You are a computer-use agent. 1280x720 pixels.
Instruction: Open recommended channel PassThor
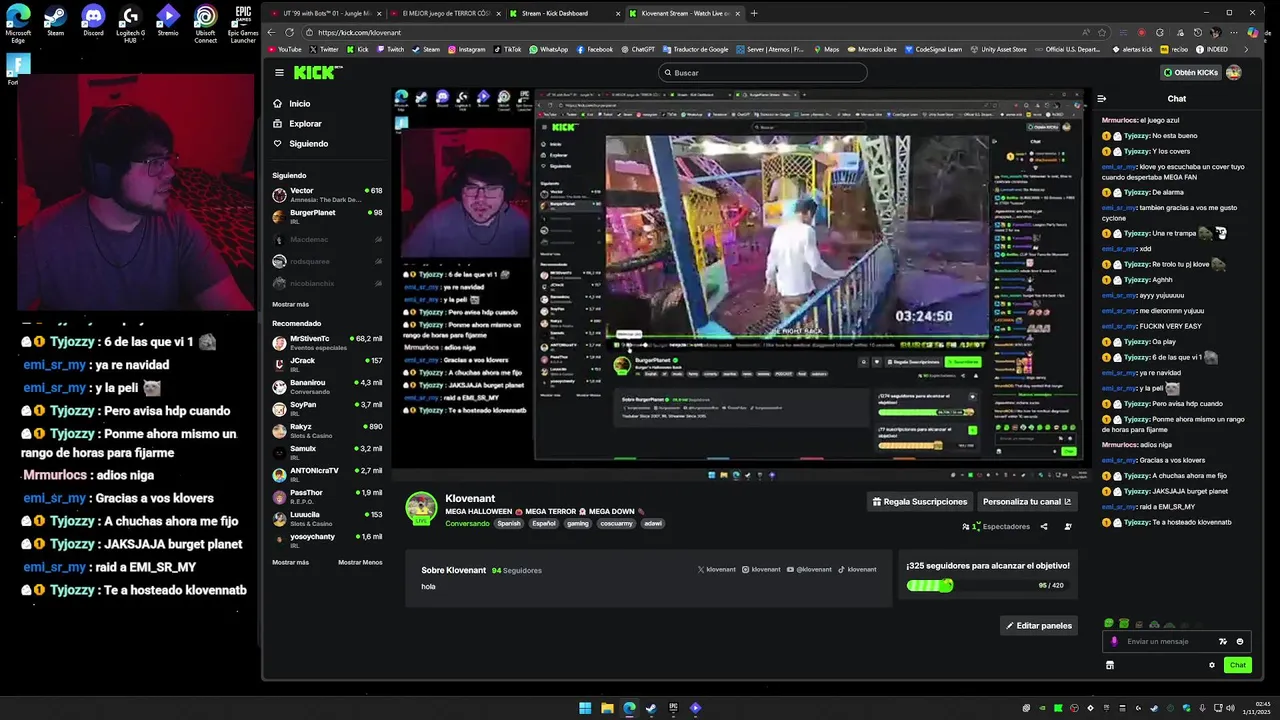click(327, 497)
